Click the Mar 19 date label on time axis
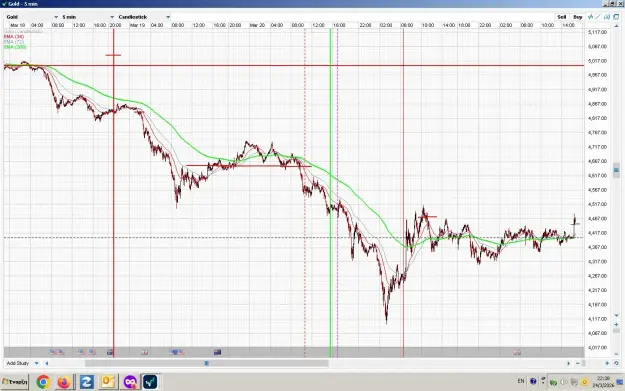Screen dimensions: 625x391 [x=137, y=25]
